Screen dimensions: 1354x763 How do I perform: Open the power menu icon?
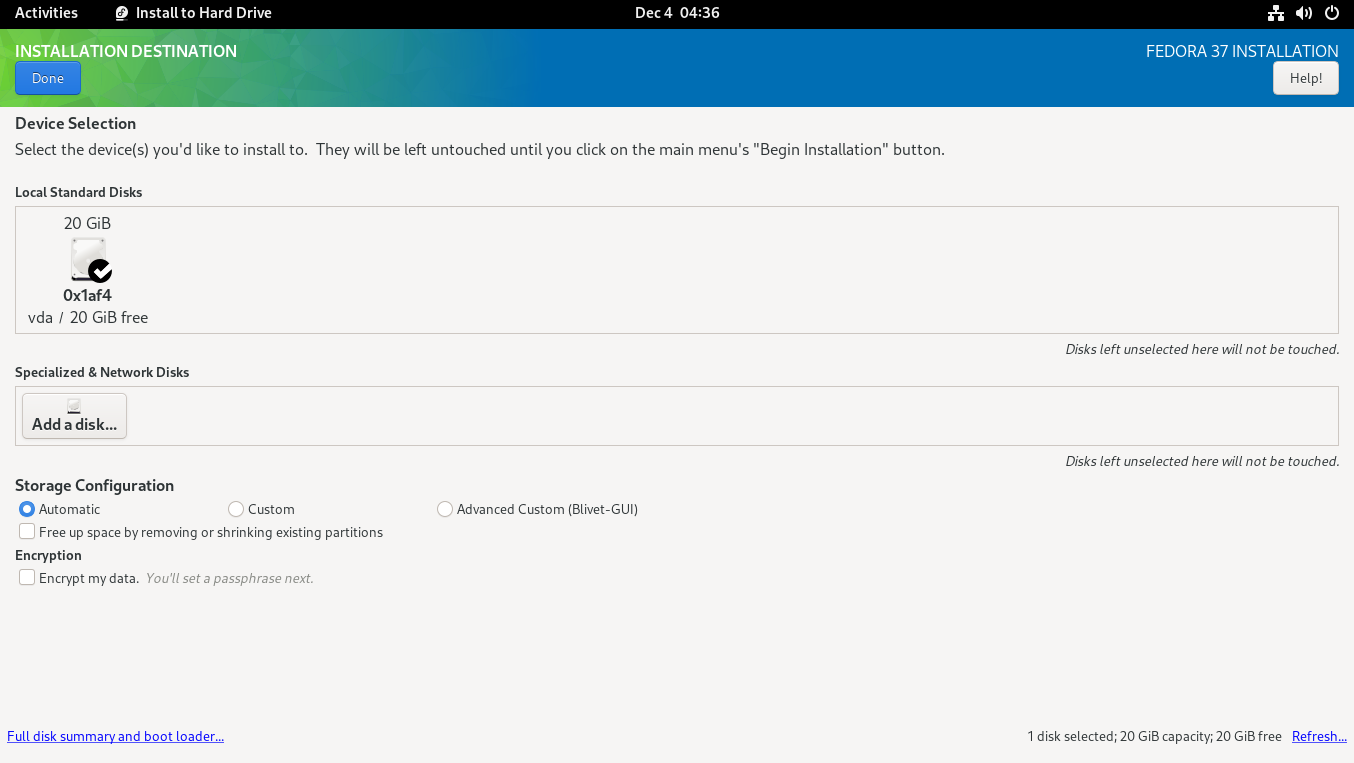point(1332,13)
